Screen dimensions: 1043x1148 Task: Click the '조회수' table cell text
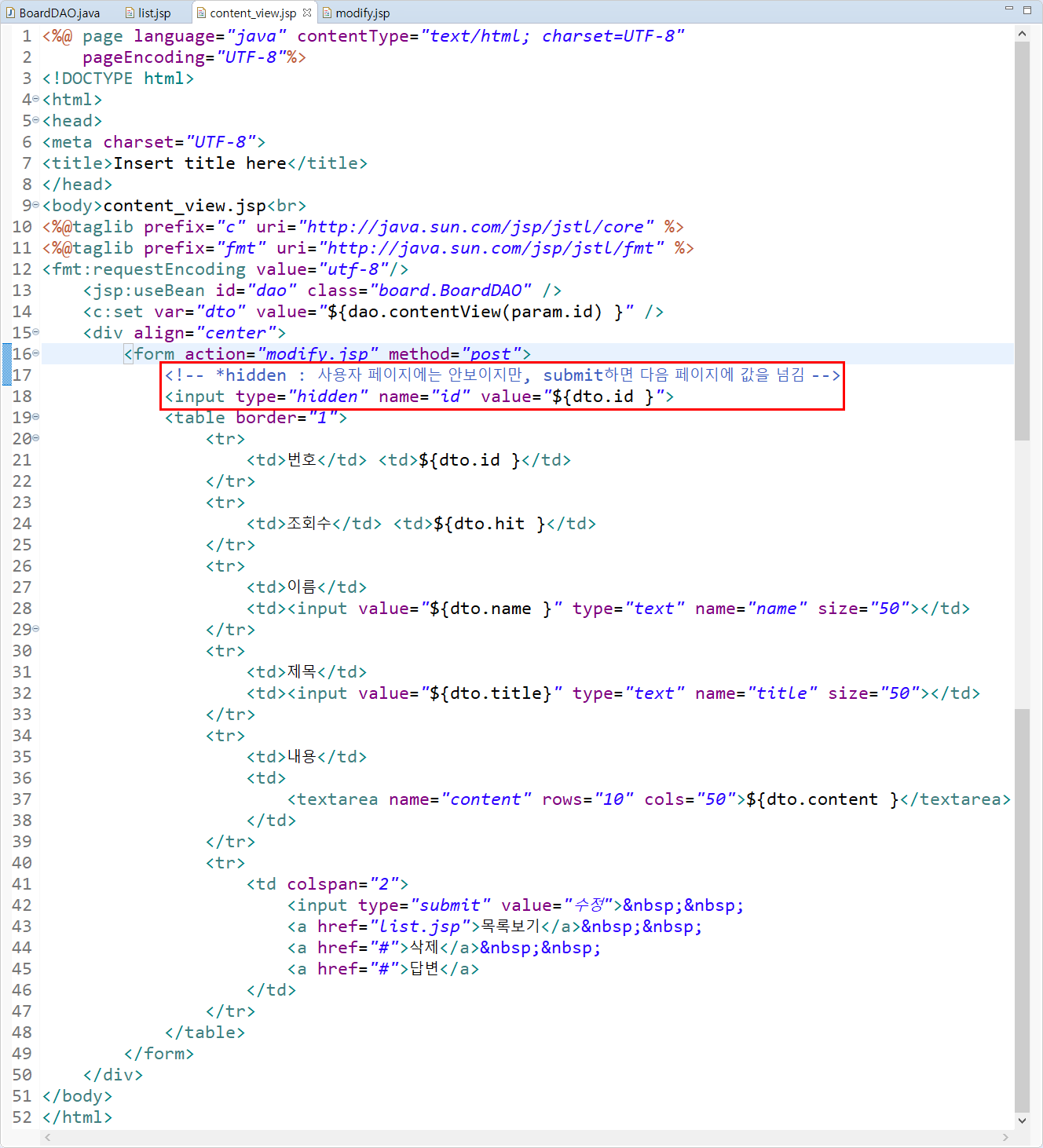(x=309, y=524)
